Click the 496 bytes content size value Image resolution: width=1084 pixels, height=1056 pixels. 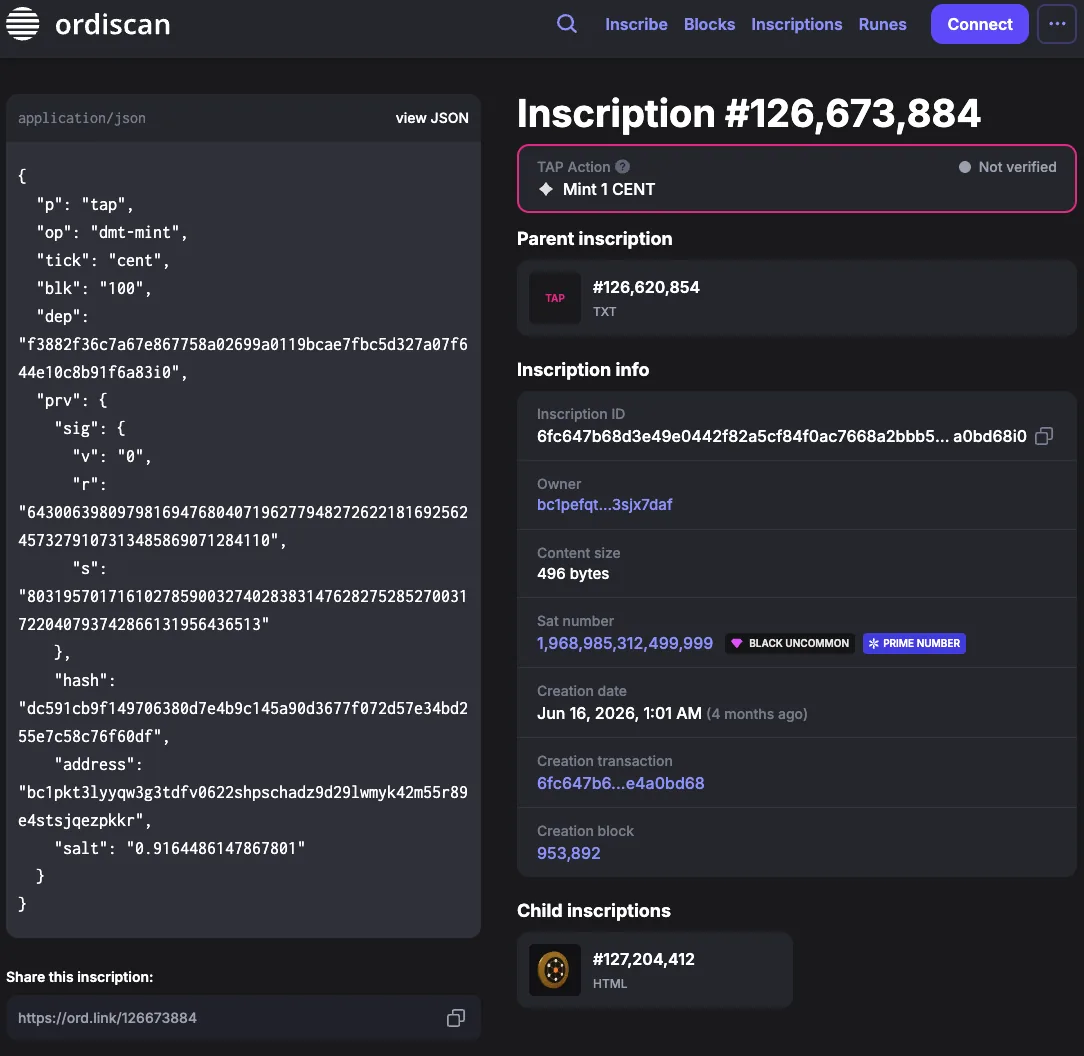coord(573,573)
